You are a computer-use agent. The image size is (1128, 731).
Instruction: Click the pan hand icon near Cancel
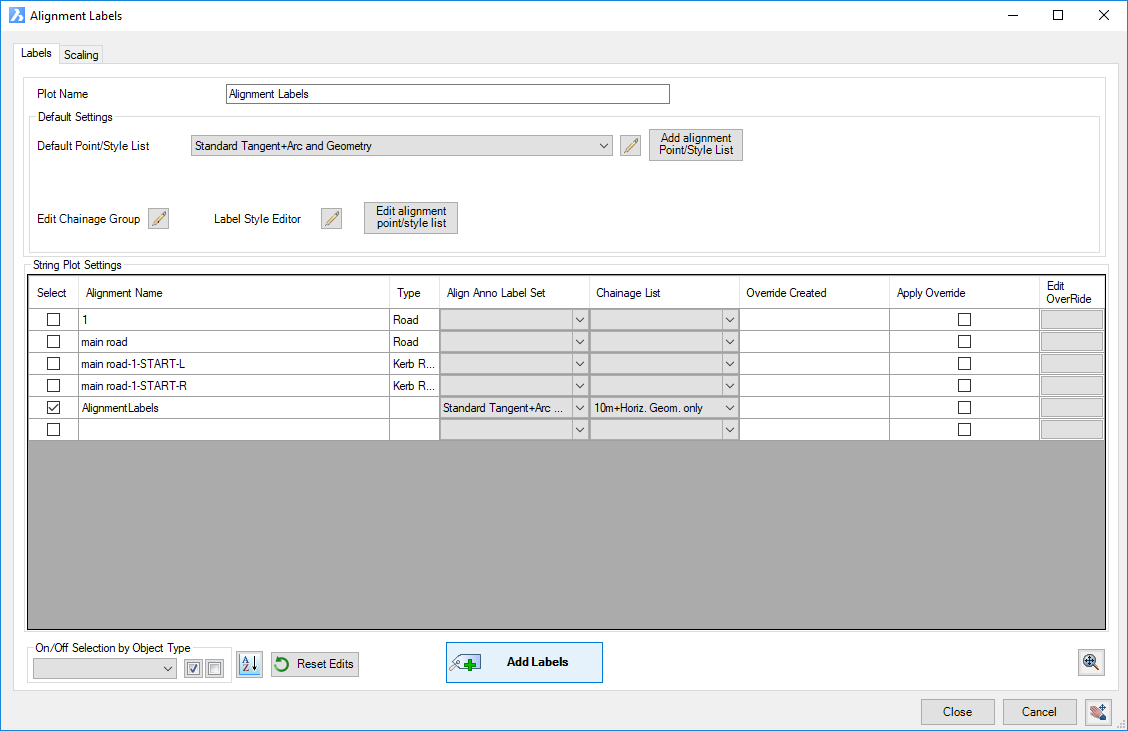click(x=1097, y=712)
